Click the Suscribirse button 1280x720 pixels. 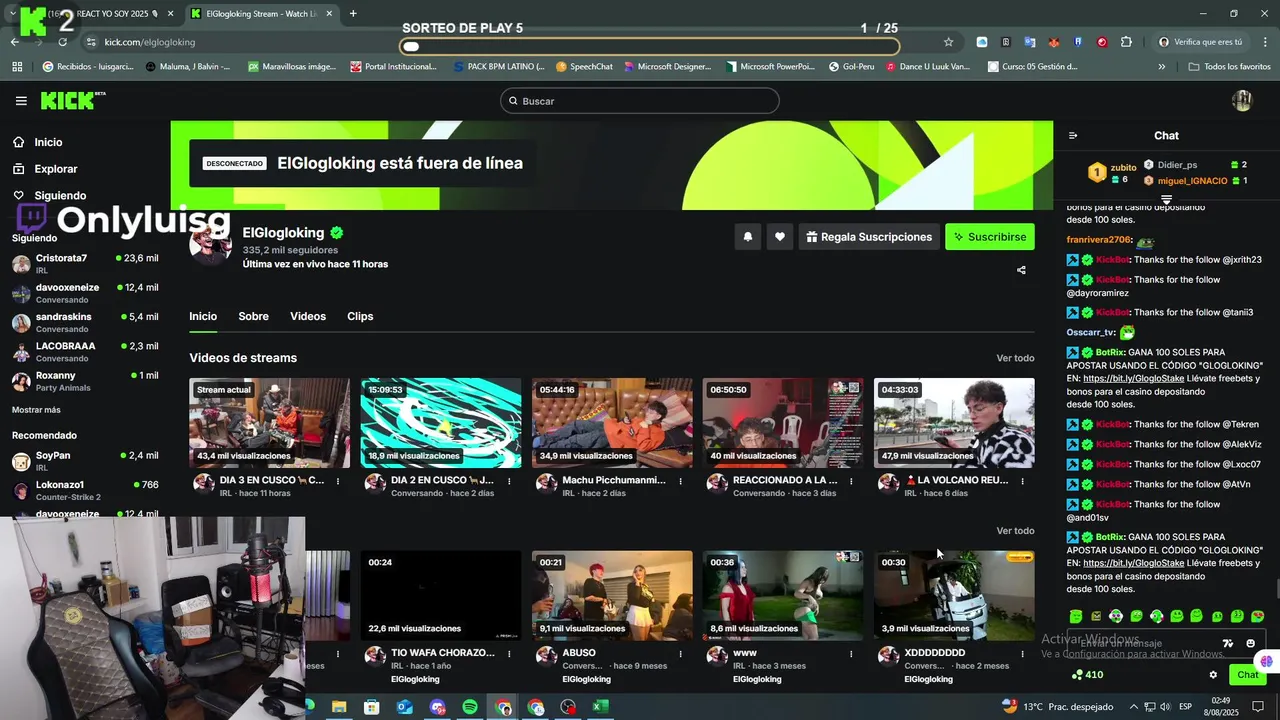[x=990, y=237]
